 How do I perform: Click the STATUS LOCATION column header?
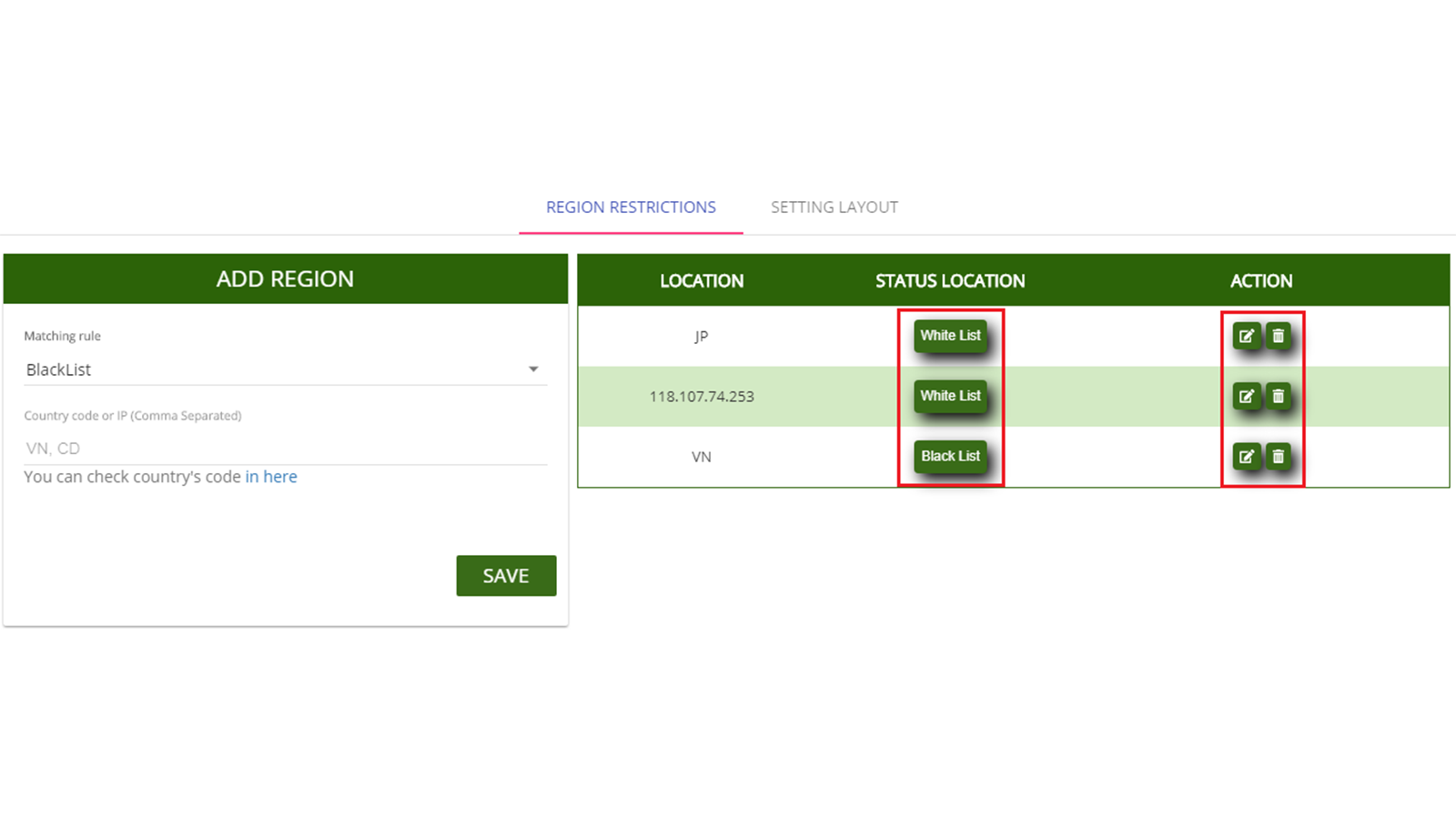click(x=949, y=281)
